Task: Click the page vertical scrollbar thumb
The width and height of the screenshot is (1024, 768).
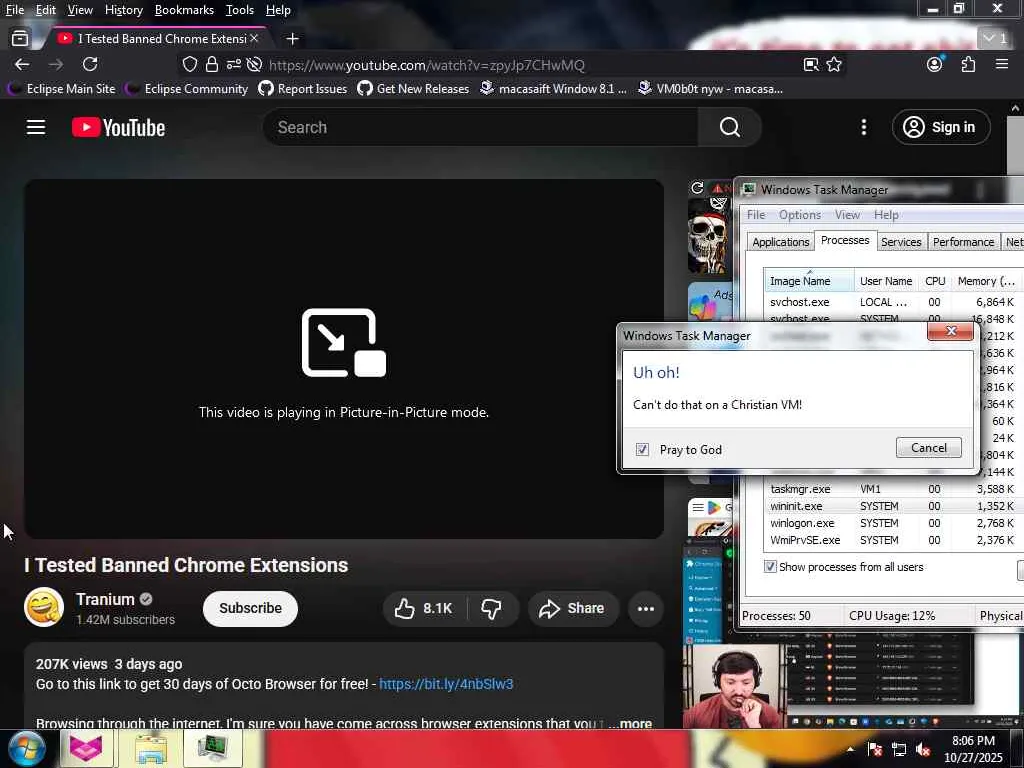Action: (1015, 145)
